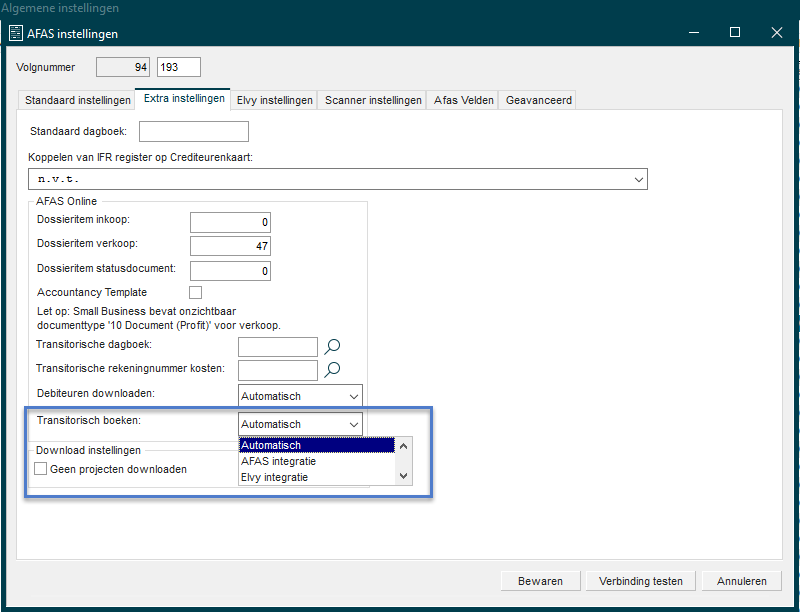Cancel with the Annuleren button
Screen dimensions: 800x612
tap(741, 581)
